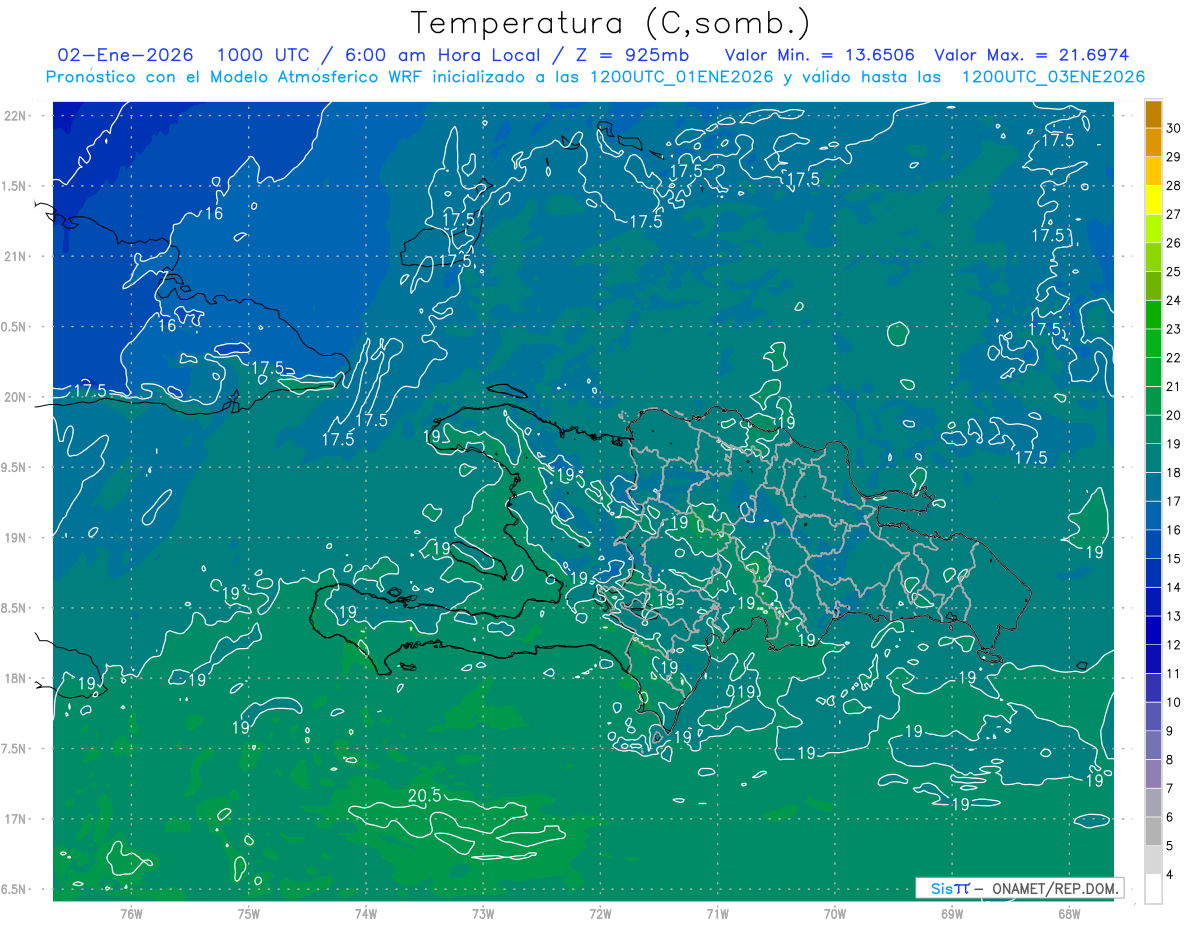Pick the teal band between 17 and 18
The width and height of the screenshot is (1200, 927).
[x=1153, y=487]
